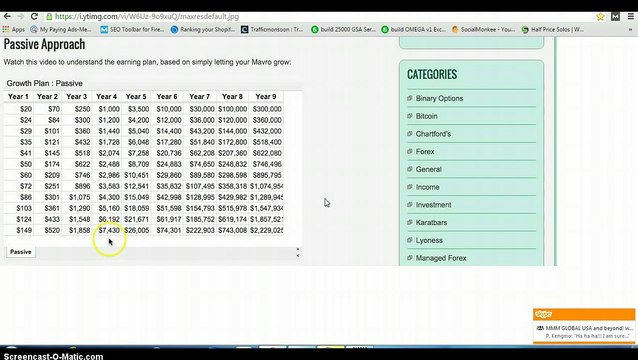Select the $26,005 cell in Year 5

click(137, 230)
